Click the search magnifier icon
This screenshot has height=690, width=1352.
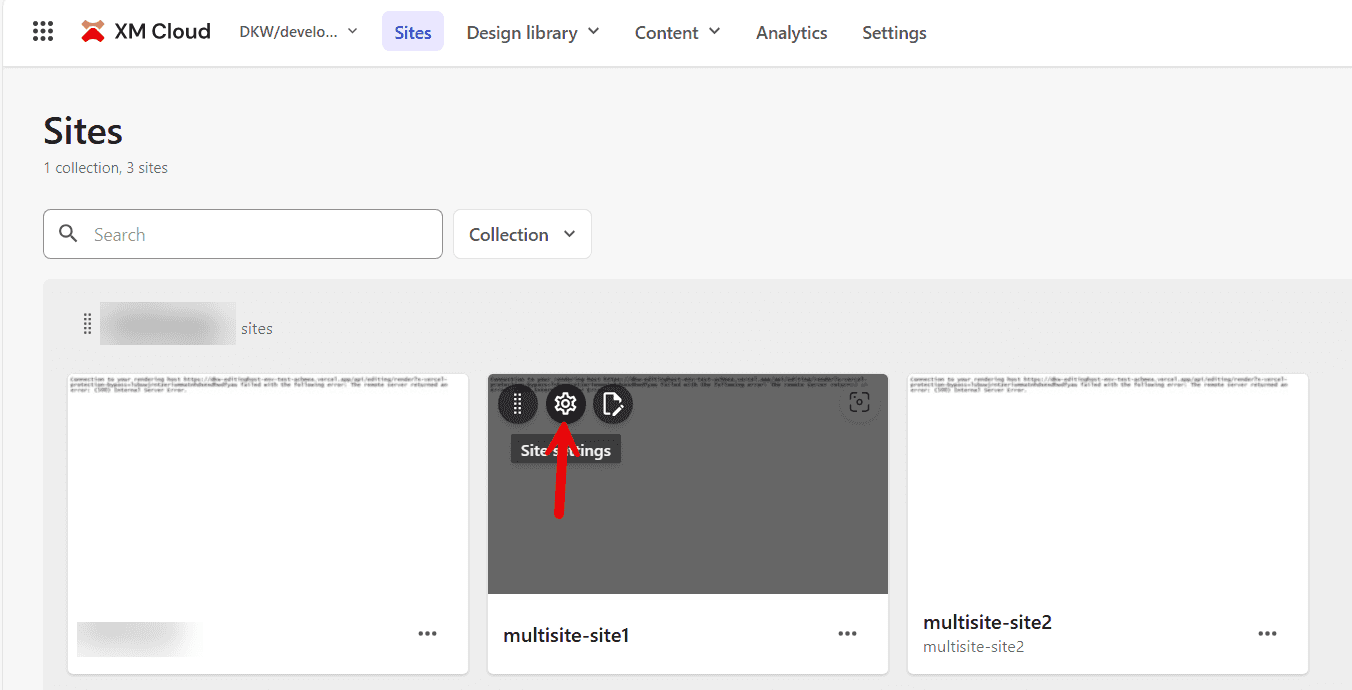pyautogui.click(x=69, y=234)
